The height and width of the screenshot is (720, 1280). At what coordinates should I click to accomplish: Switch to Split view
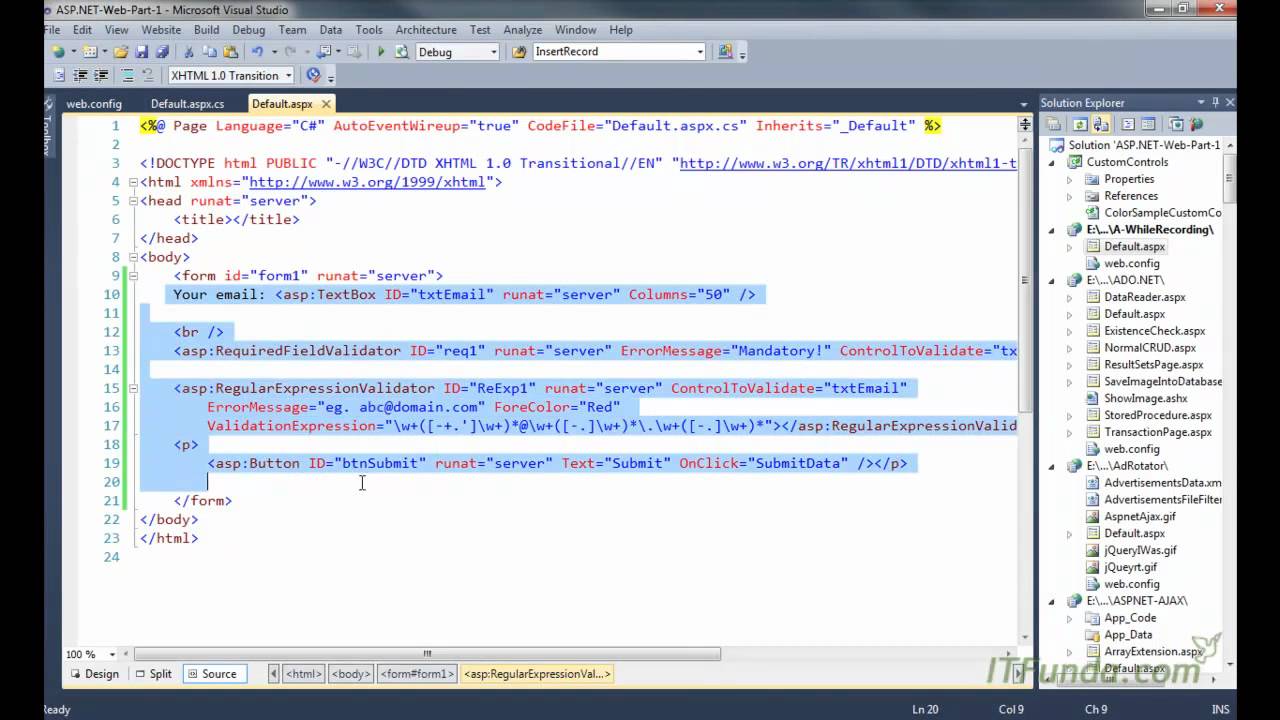click(x=153, y=674)
